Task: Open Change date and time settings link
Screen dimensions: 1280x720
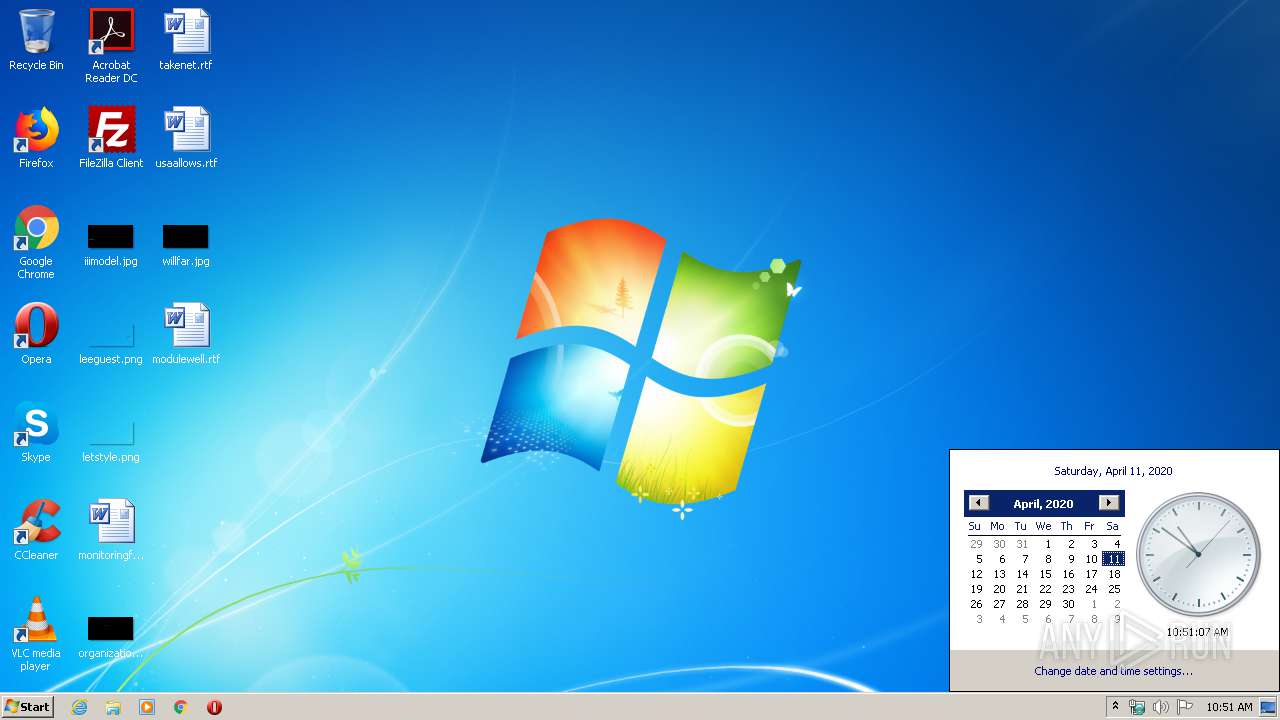Action: pyautogui.click(x=1113, y=671)
